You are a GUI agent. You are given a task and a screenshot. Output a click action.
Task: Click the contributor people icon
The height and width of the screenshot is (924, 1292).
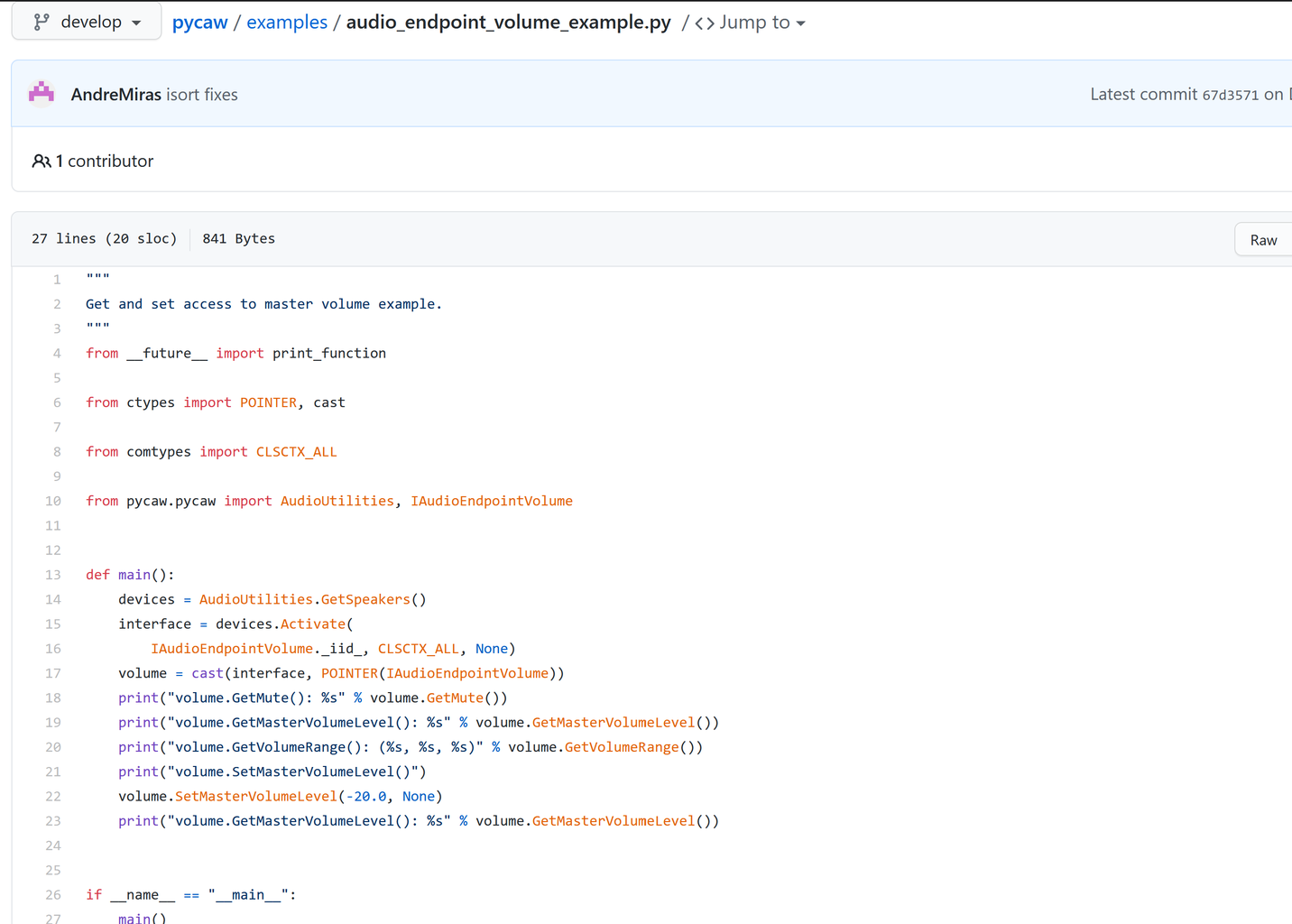coord(42,162)
